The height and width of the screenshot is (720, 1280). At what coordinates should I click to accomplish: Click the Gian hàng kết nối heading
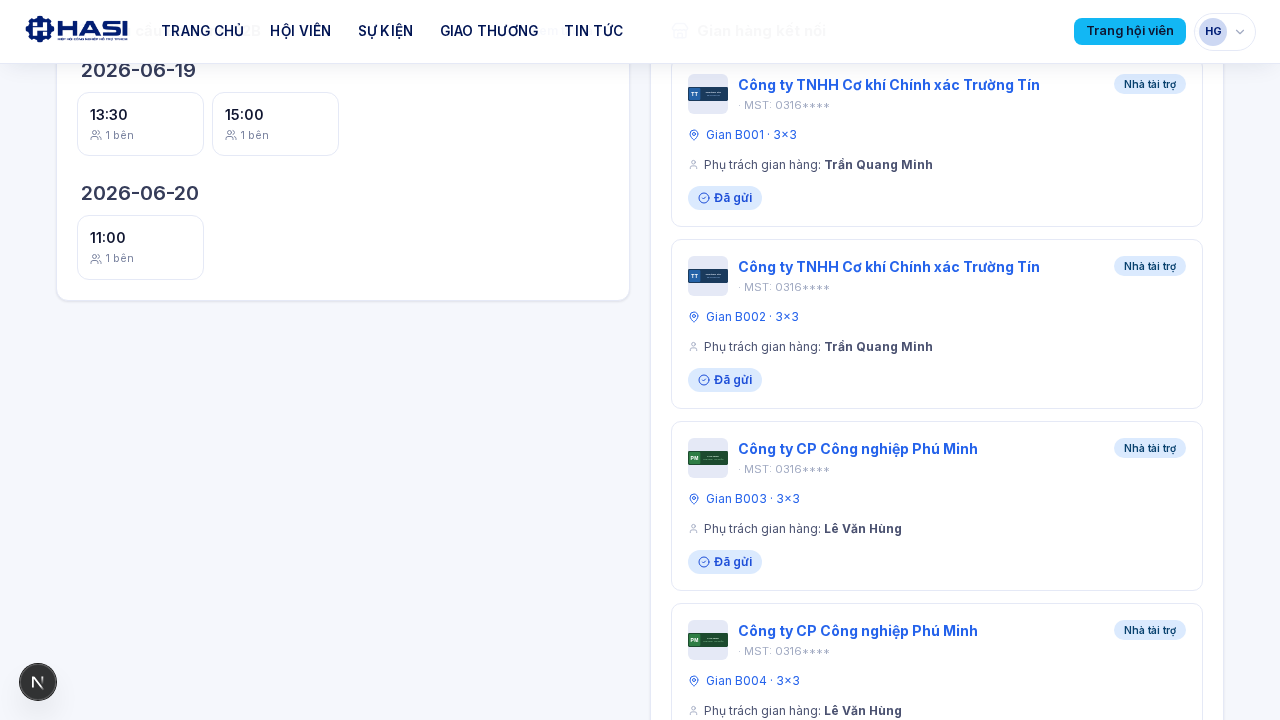[x=761, y=31]
